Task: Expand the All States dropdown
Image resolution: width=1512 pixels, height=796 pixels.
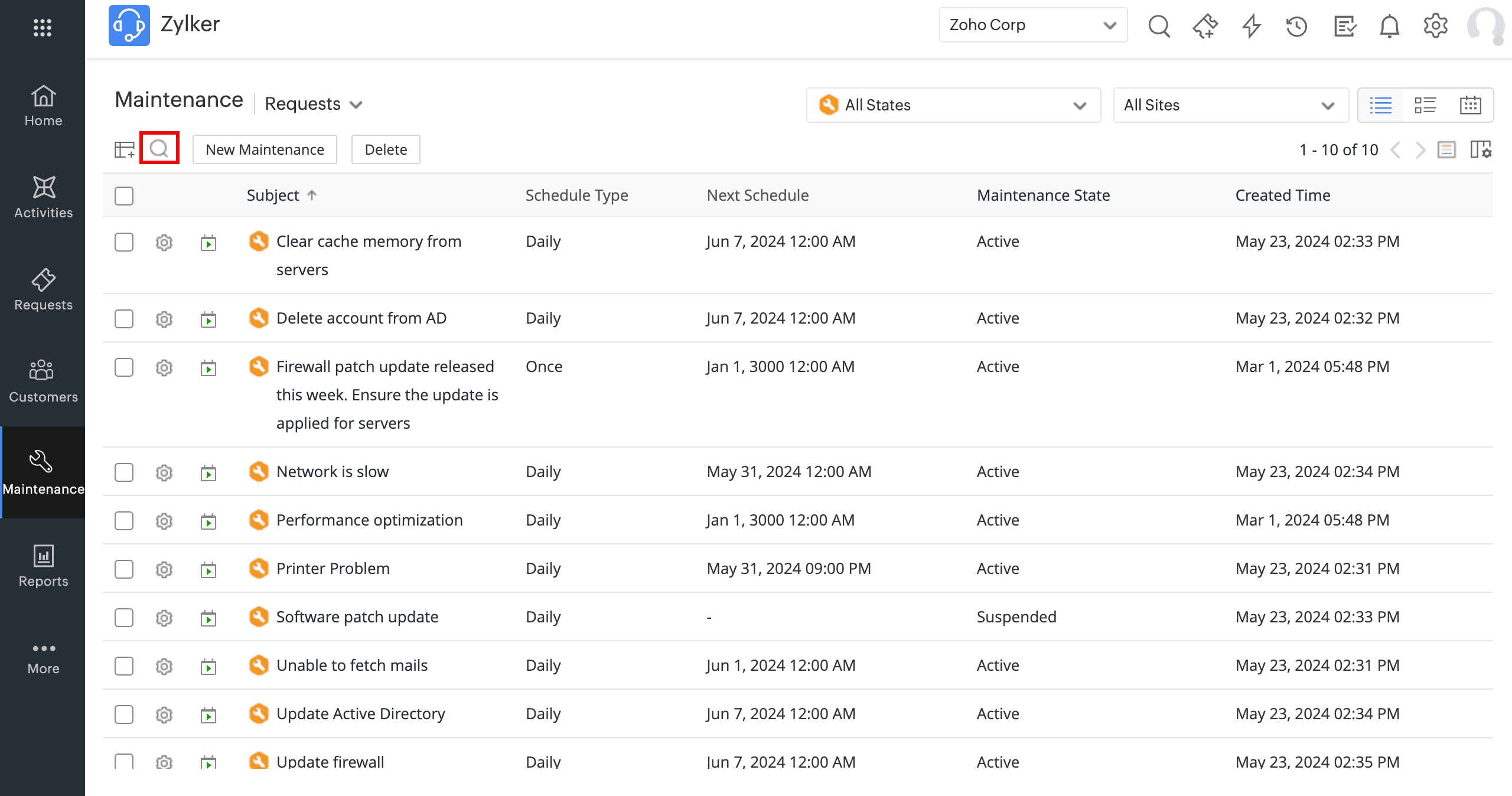Action: pos(953,105)
